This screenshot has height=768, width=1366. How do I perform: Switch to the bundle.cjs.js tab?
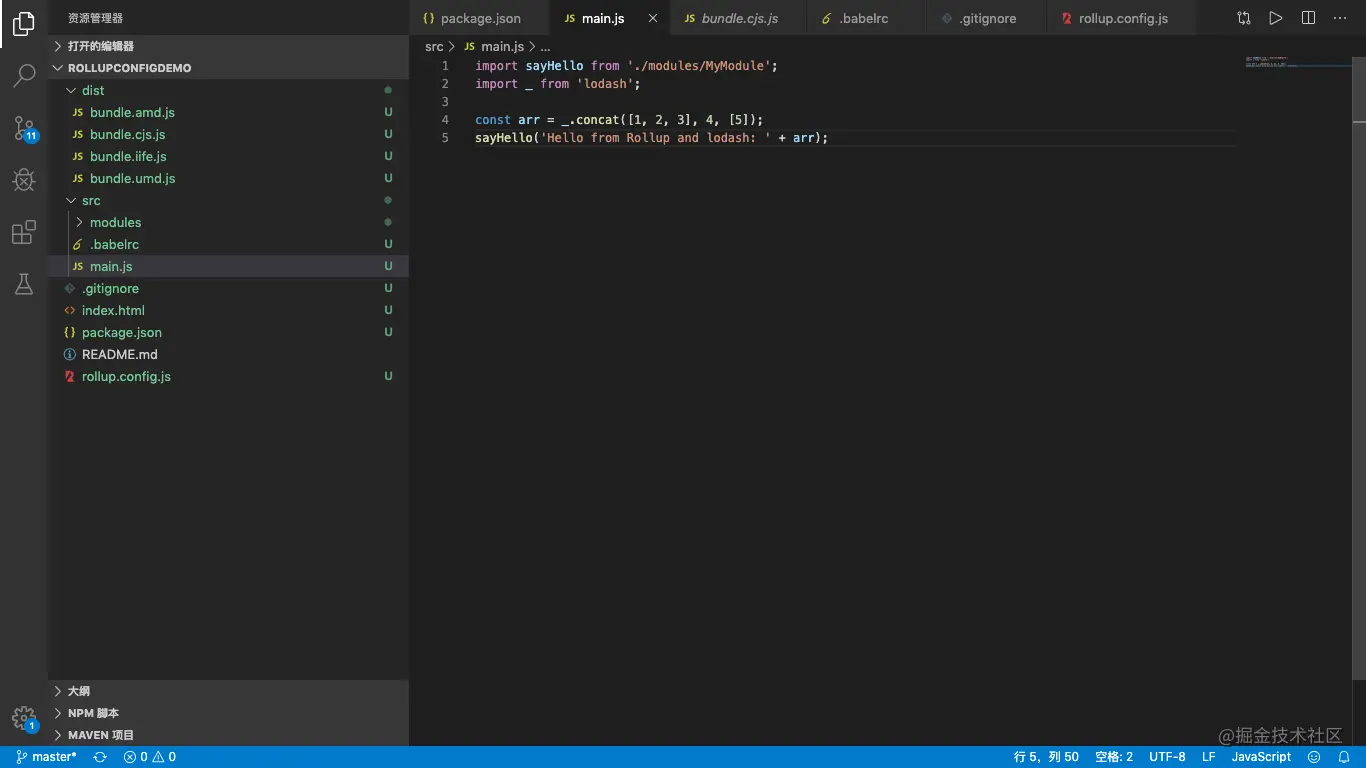(740, 18)
